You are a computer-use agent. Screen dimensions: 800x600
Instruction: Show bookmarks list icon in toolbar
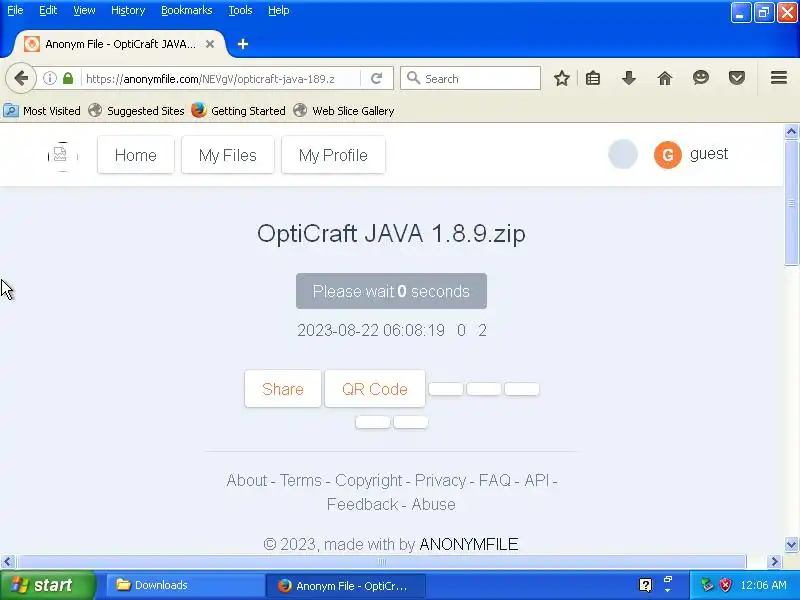[593, 79]
